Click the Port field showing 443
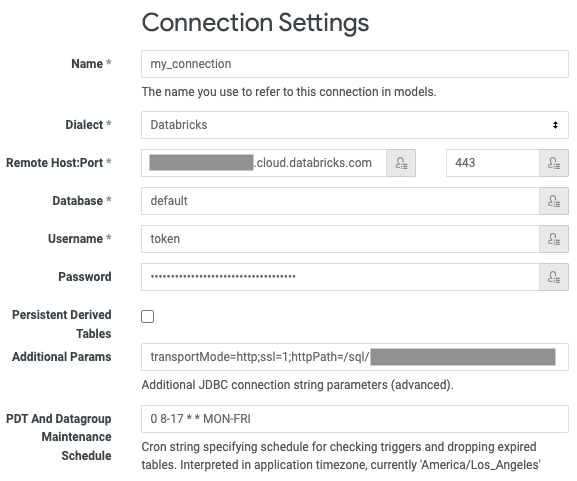Screen dimensions: 577x481 pos(493,163)
